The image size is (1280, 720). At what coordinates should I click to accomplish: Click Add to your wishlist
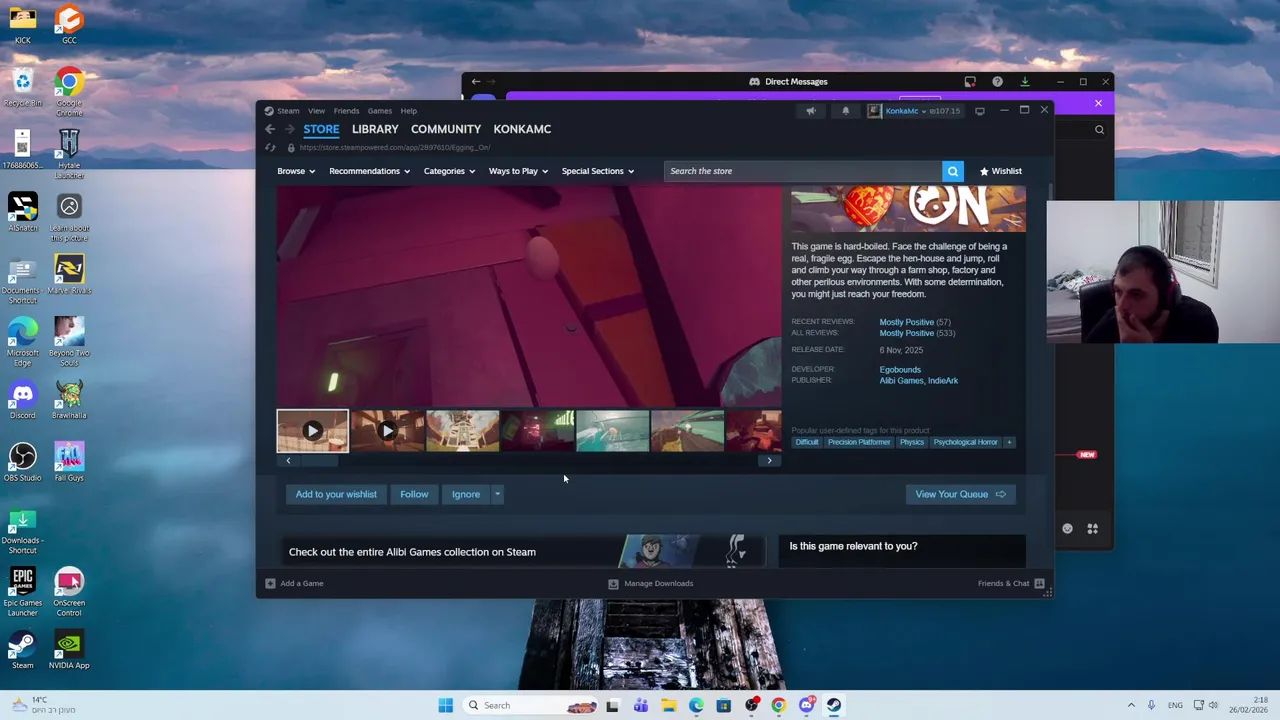point(336,494)
